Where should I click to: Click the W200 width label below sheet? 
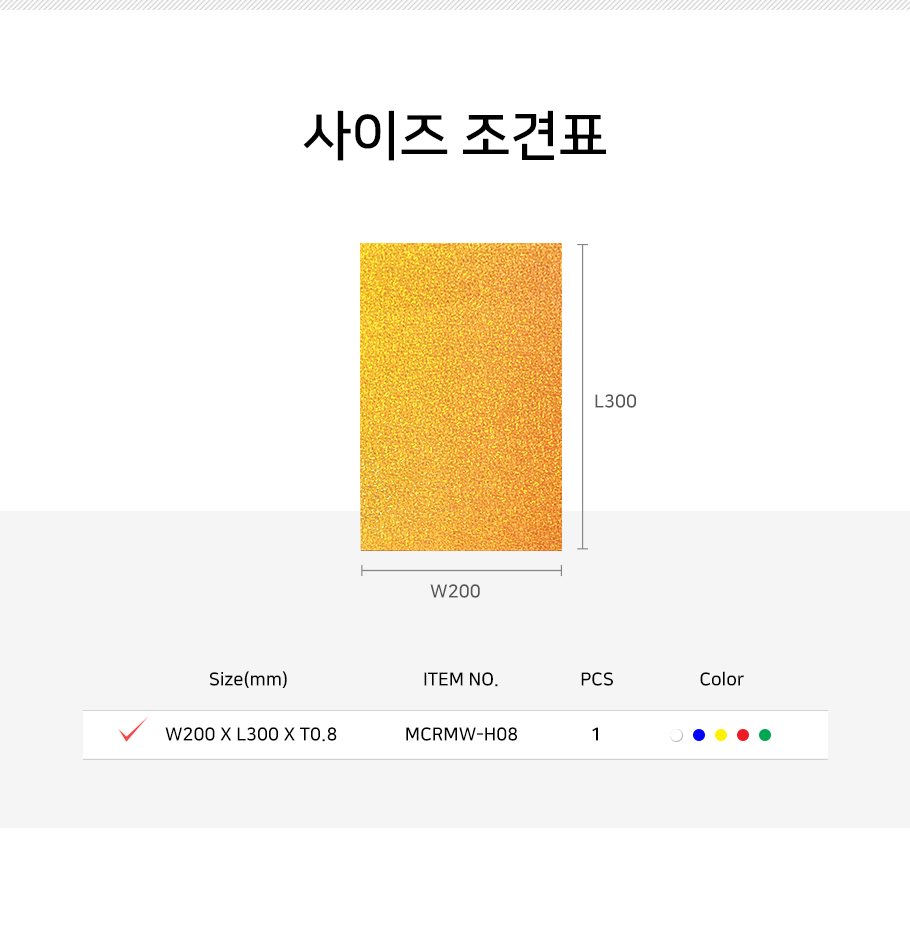pyautogui.click(x=455, y=591)
